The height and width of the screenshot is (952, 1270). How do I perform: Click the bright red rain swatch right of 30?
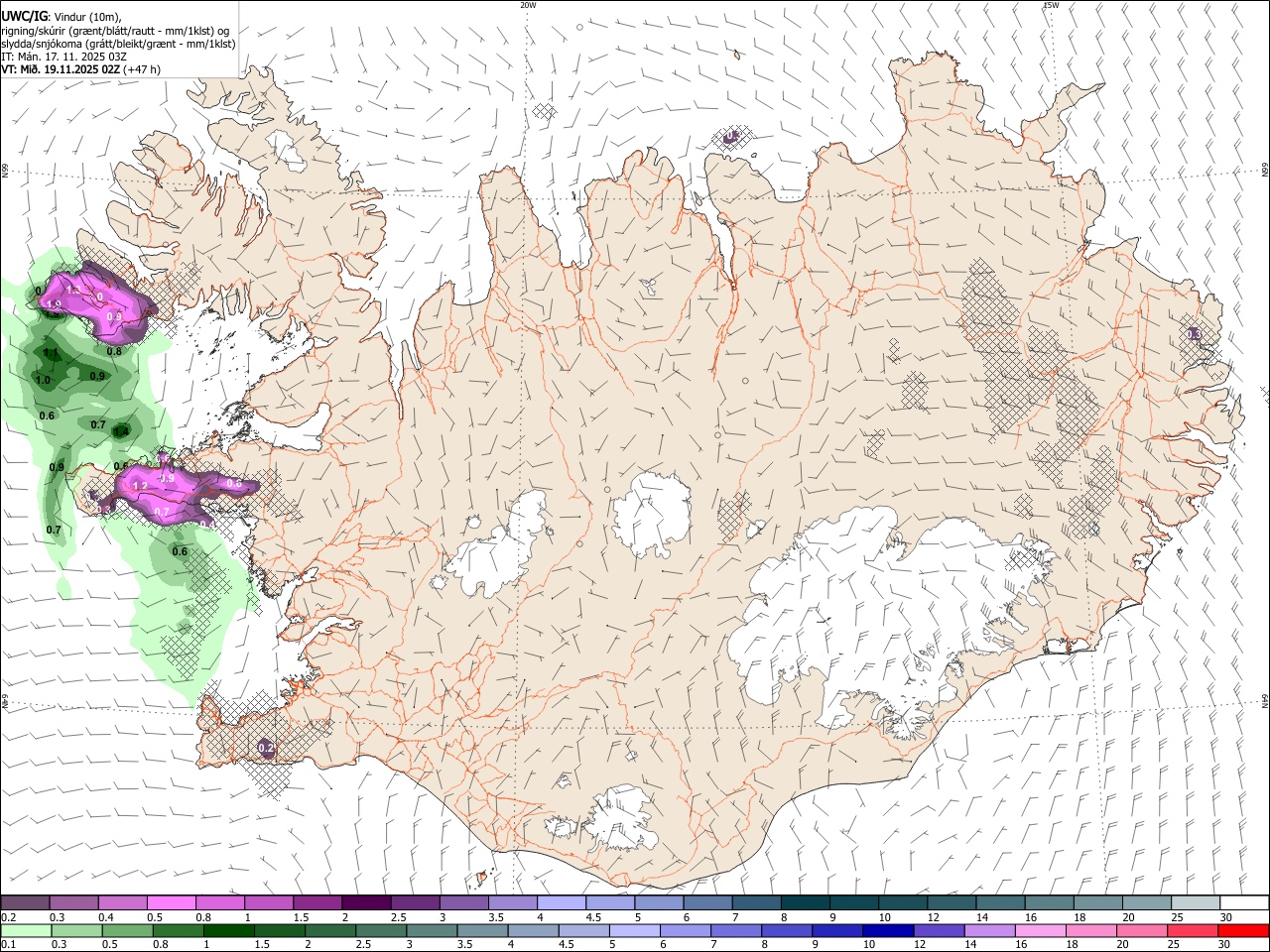[x=1243, y=930]
